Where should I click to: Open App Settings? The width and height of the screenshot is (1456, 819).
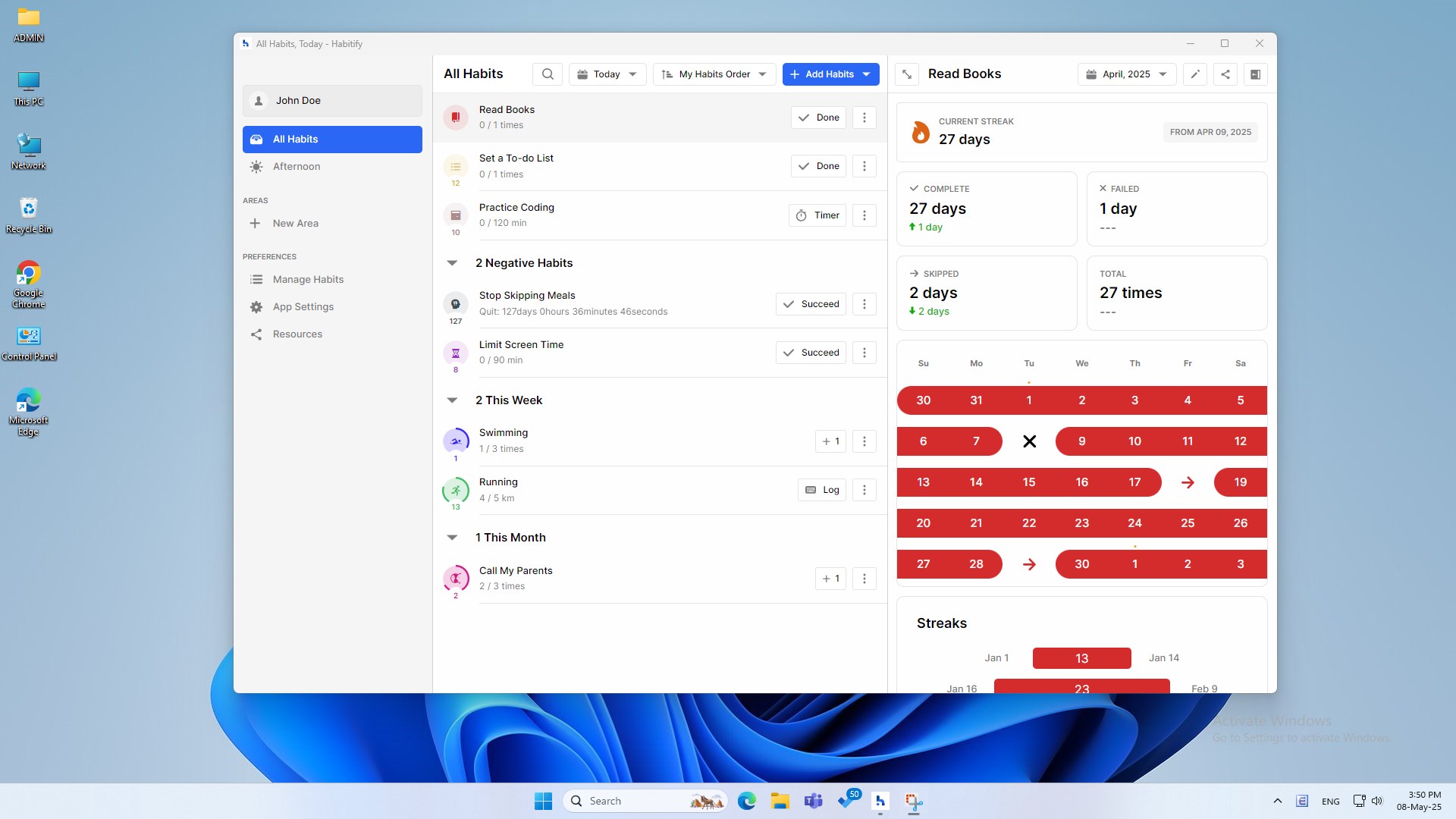click(x=332, y=307)
